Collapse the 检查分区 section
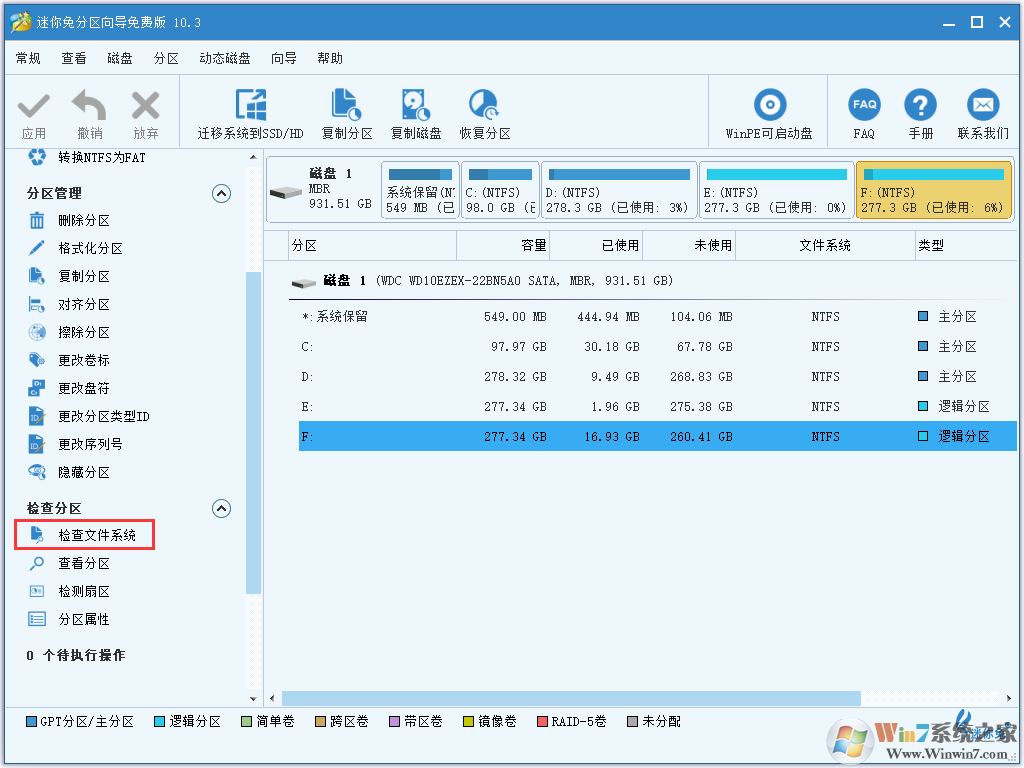The height and width of the screenshot is (768, 1024). tap(222, 509)
